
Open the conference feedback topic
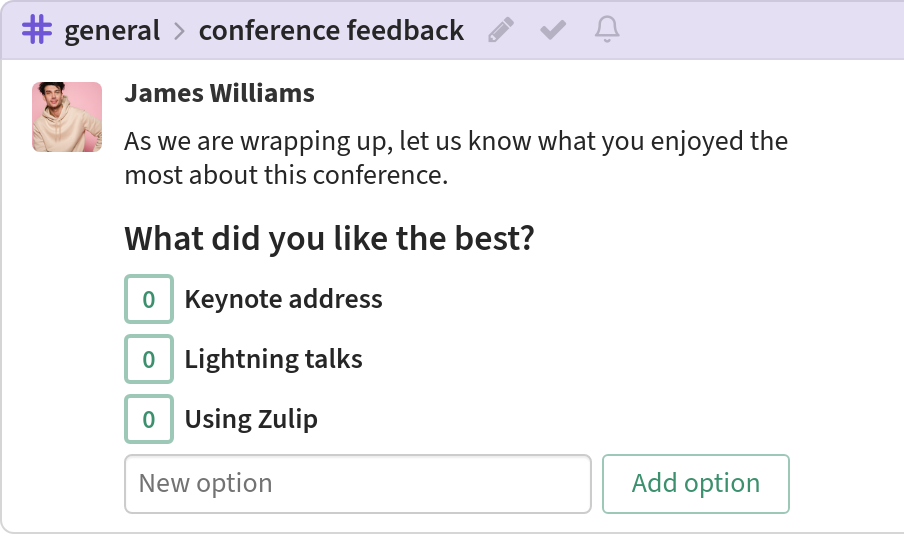click(x=331, y=30)
